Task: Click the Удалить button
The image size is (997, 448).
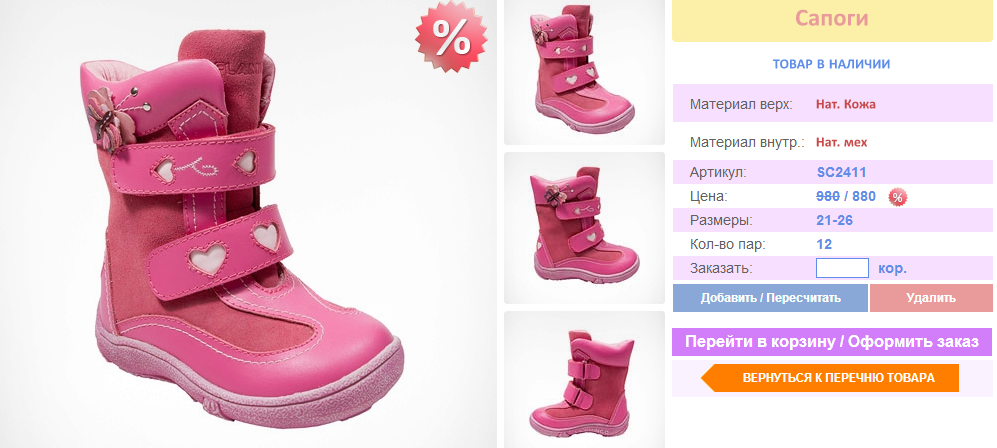Action: [x=931, y=298]
